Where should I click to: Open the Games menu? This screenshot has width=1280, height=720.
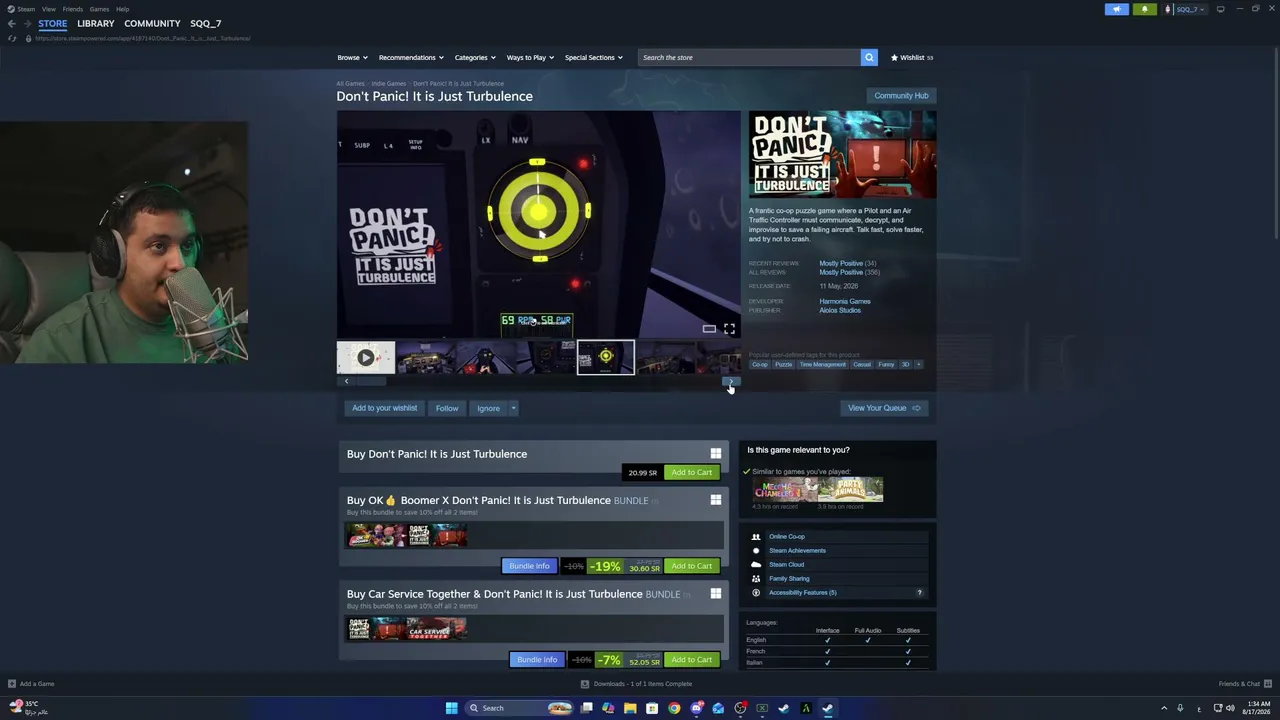pyautogui.click(x=99, y=9)
